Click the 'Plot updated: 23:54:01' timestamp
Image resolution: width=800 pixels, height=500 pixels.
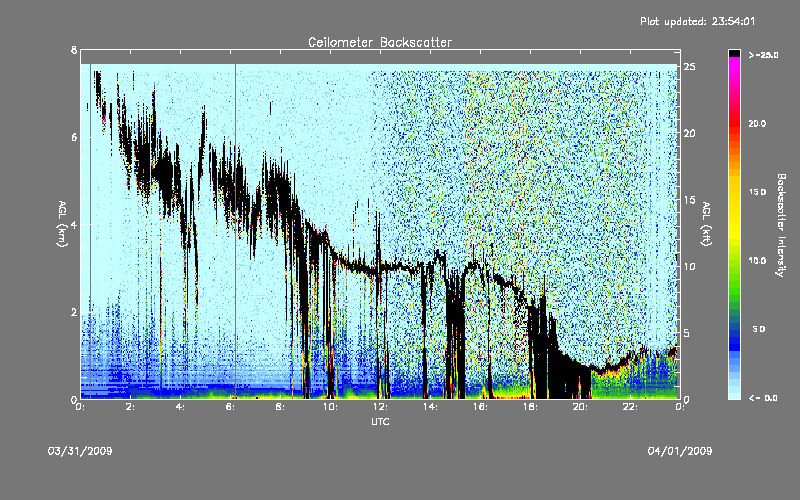[697, 21]
